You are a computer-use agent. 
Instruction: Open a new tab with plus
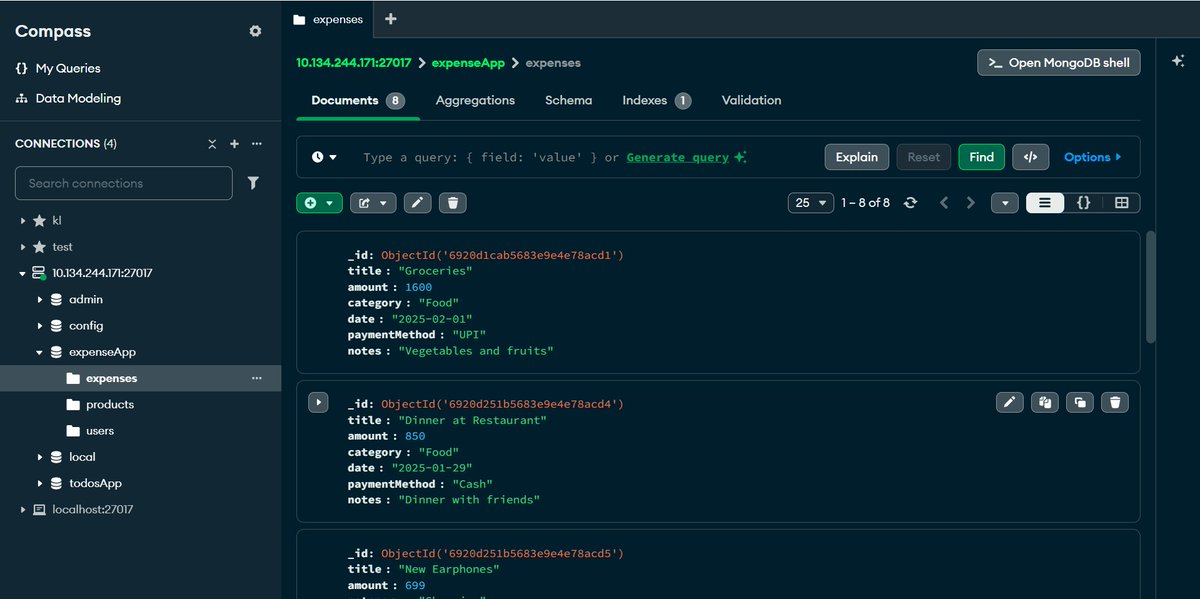(x=390, y=18)
